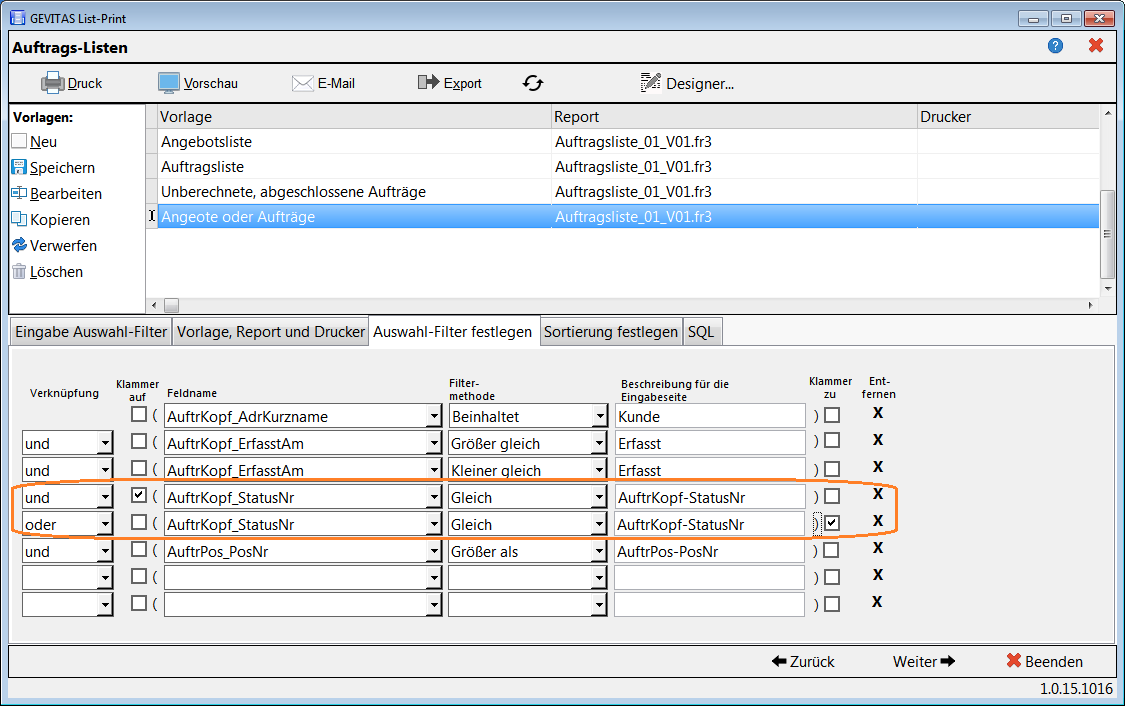Uncheck Klammer auf in 'und' StatusNr row
1125x706 pixels.
[x=139, y=495]
